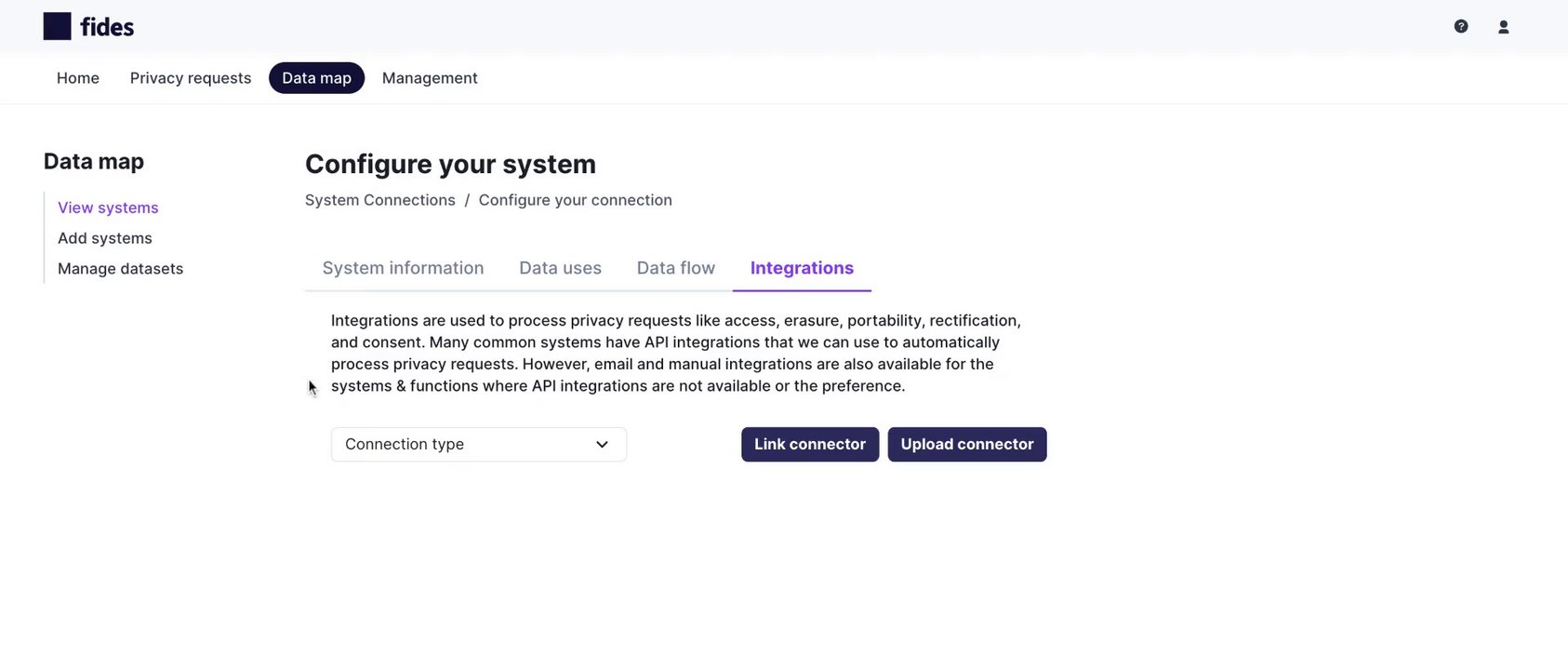Go to Add systems in sidebar
This screenshot has width=1568, height=670.
(x=105, y=238)
